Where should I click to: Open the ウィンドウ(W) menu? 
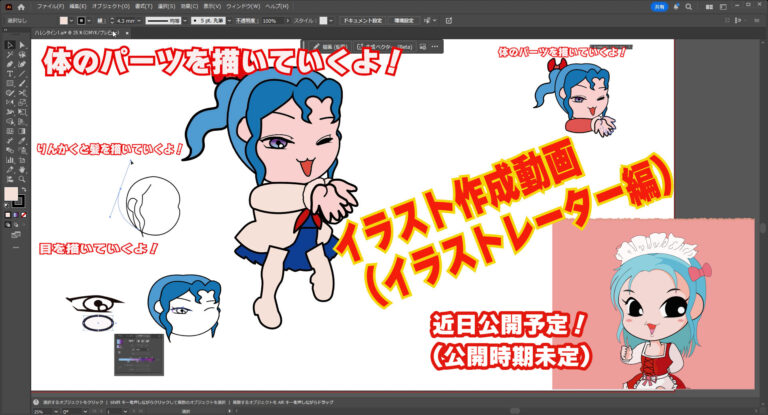[x=243, y=6]
